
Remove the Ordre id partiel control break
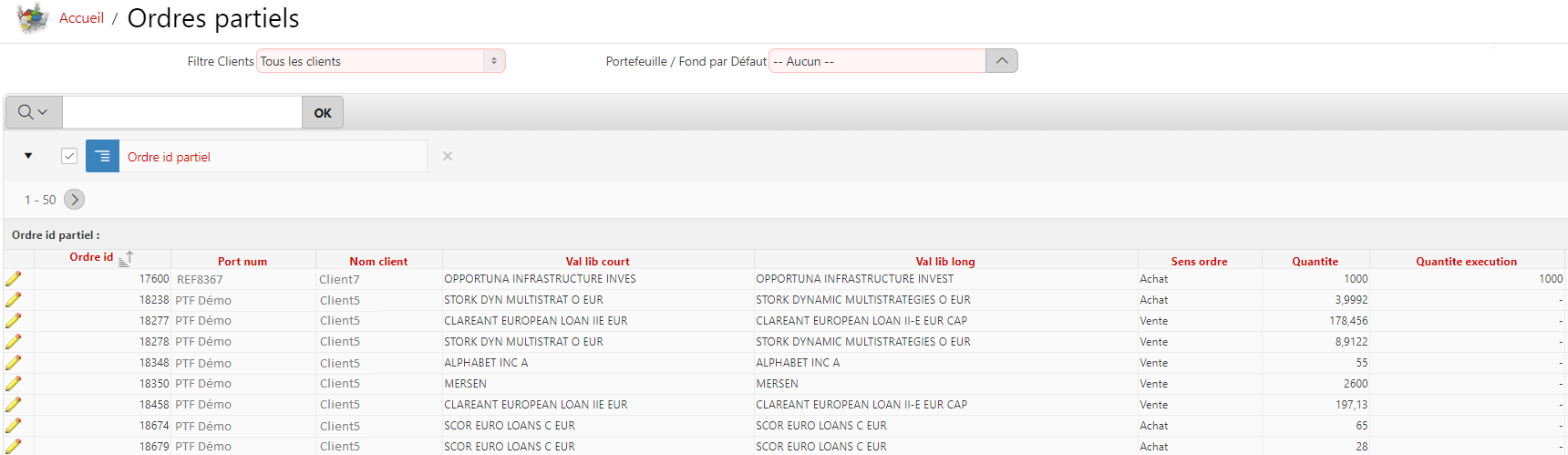448,156
